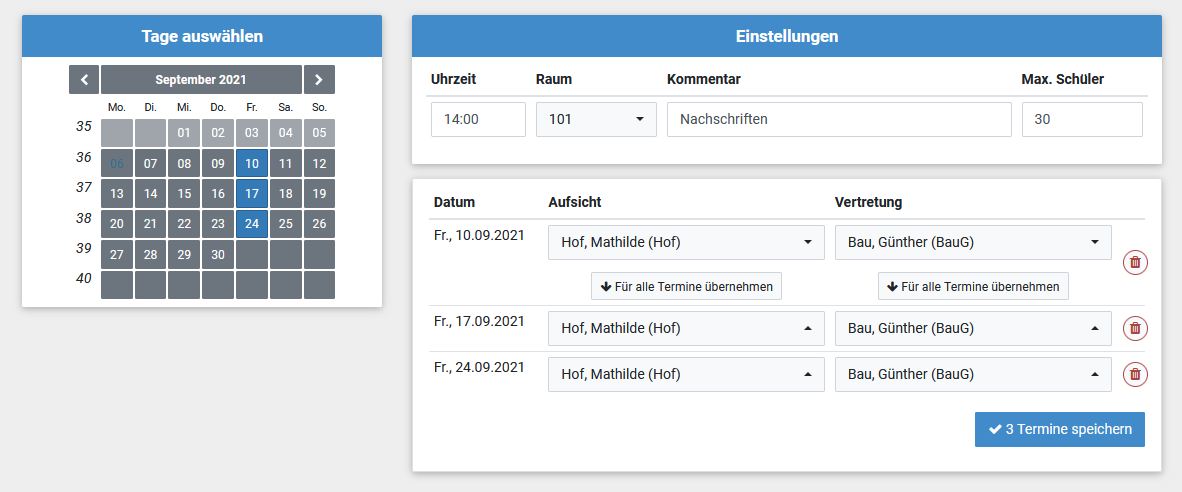Click the Kommentar field with Nachschriften
Image resolution: width=1182 pixels, height=492 pixels.
(839, 119)
